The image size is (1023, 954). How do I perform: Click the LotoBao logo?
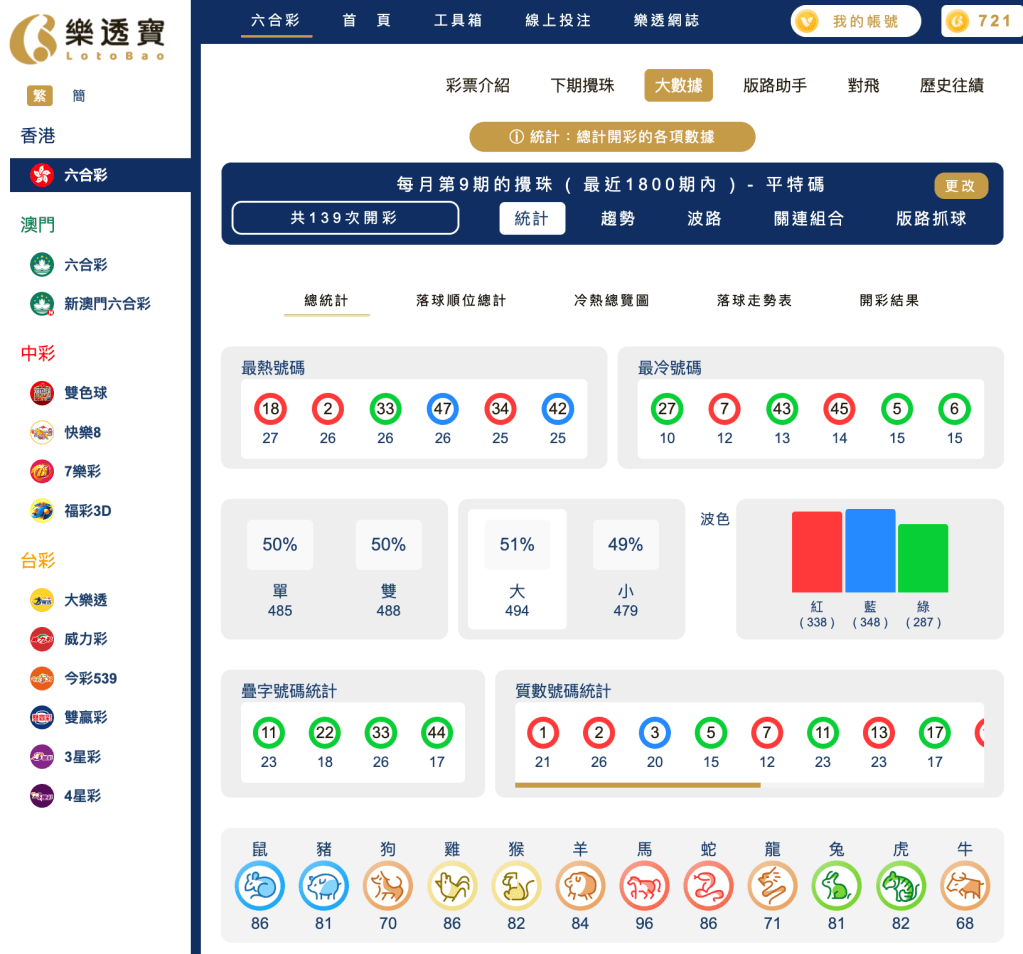(x=90, y=38)
